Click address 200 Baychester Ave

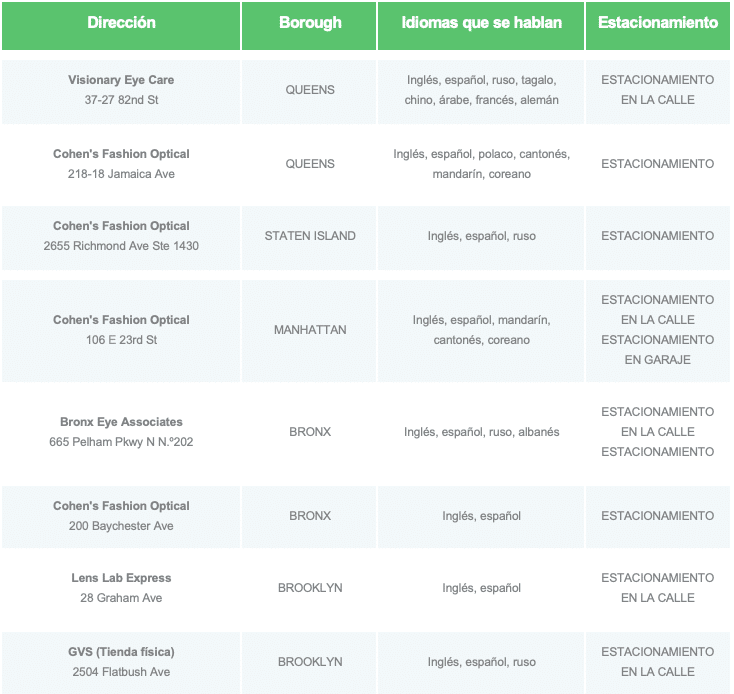121,526
